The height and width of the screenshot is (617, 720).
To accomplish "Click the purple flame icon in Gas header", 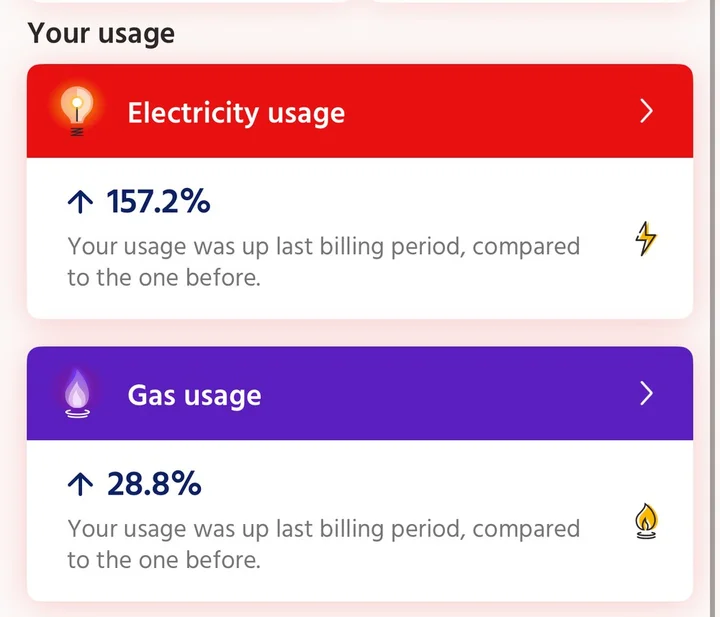I will point(77,392).
